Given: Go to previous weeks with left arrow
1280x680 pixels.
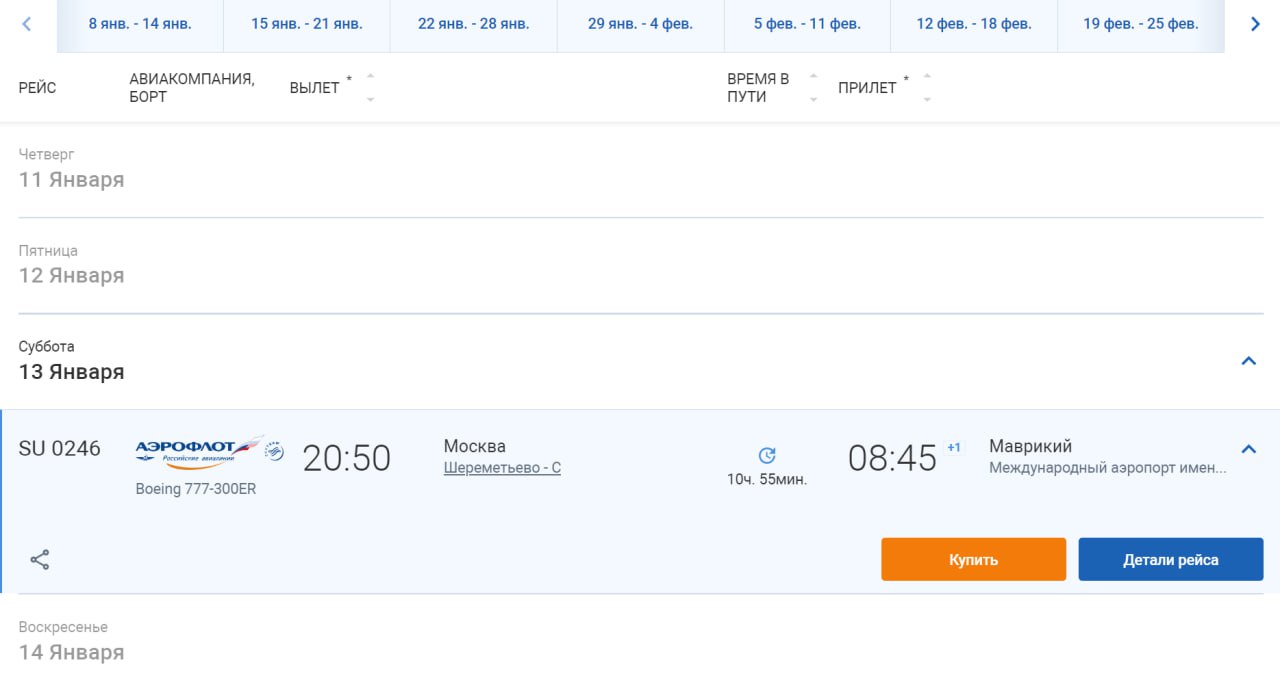Looking at the screenshot, I should (x=27, y=24).
